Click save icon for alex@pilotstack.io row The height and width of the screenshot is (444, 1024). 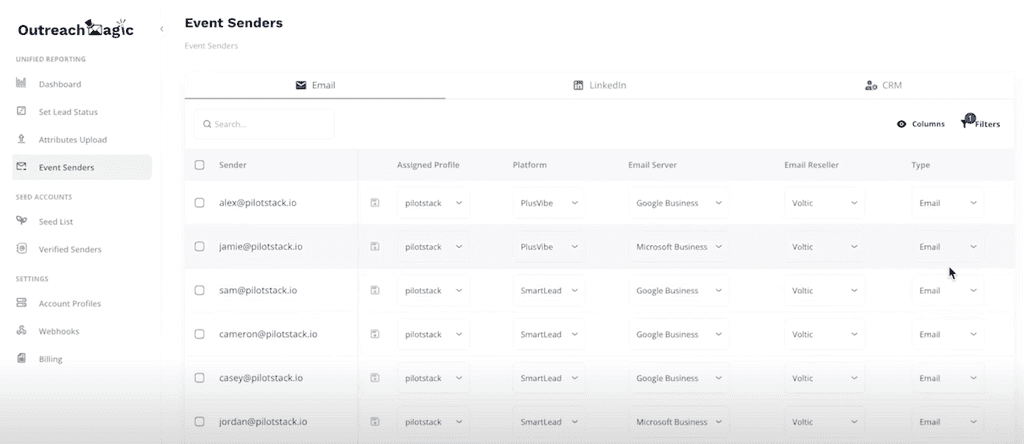(x=375, y=203)
